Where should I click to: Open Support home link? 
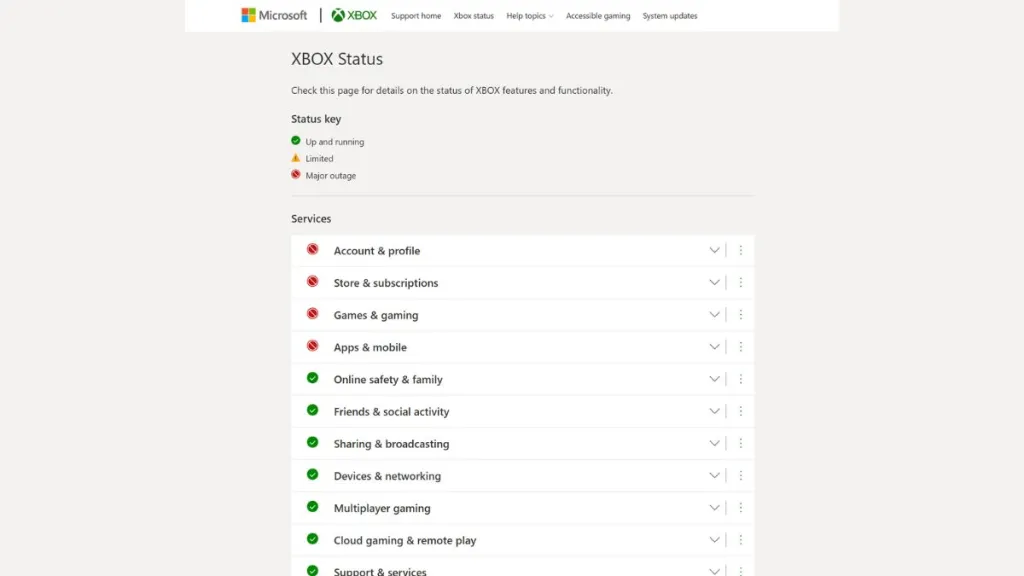pyautogui.click(x=416, y=16)
